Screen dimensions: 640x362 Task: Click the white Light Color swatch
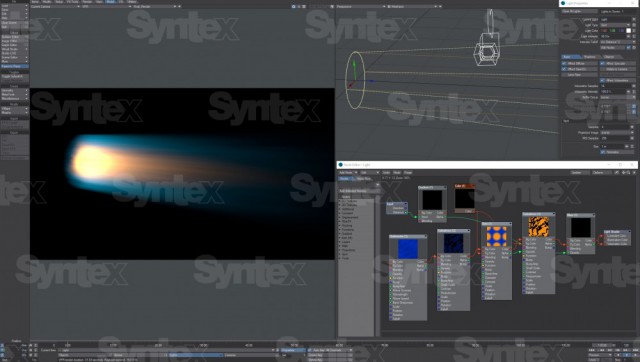point(629,31)
